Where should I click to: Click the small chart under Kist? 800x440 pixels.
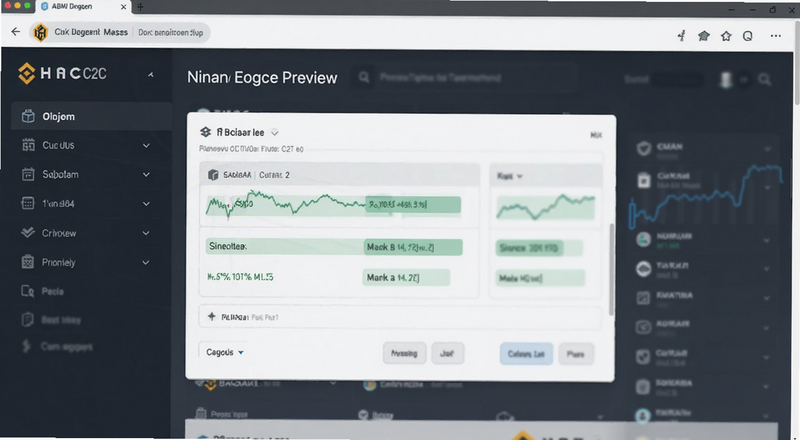(x=546, y=206)
